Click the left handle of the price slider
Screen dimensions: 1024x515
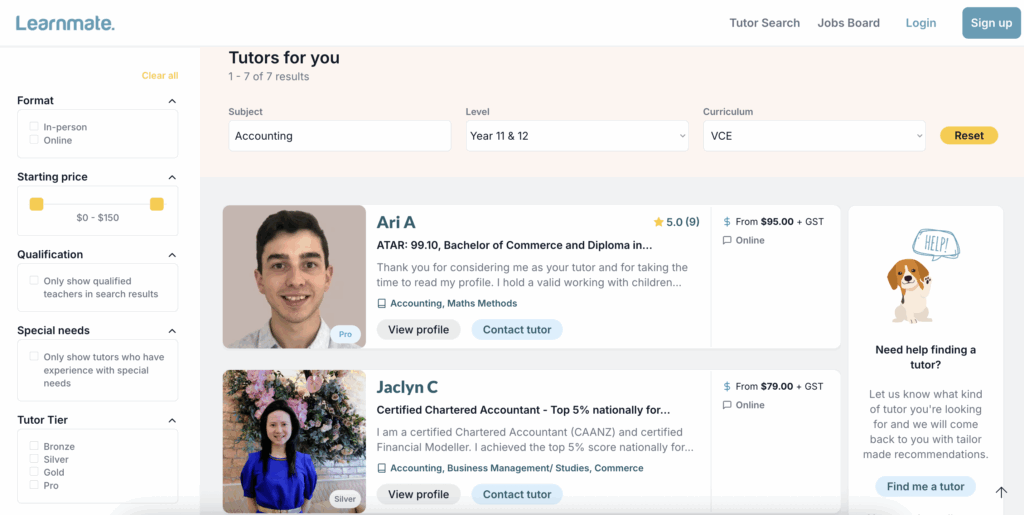click(x=37, y=204)
